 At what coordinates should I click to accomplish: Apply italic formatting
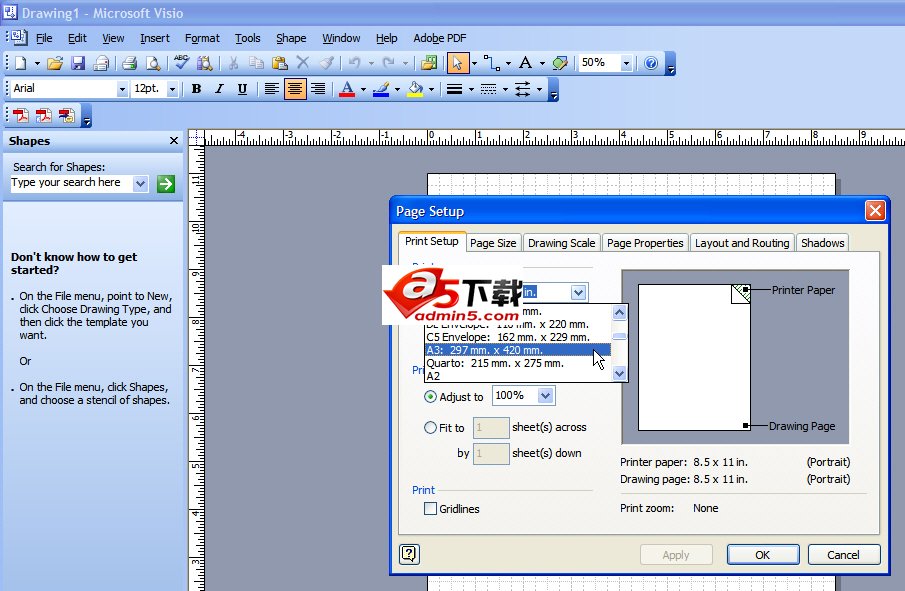click(219, 89)
